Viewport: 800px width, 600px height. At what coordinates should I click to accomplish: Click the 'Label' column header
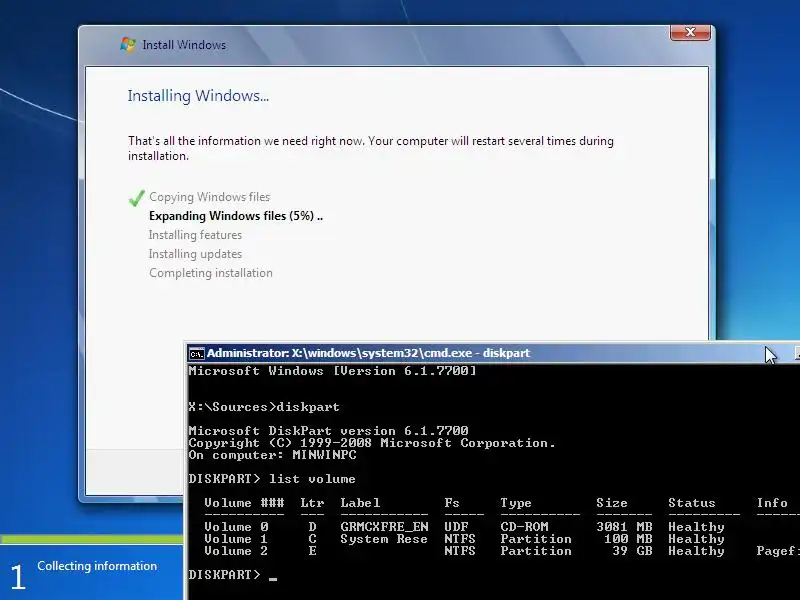click(x=360, y=503)
